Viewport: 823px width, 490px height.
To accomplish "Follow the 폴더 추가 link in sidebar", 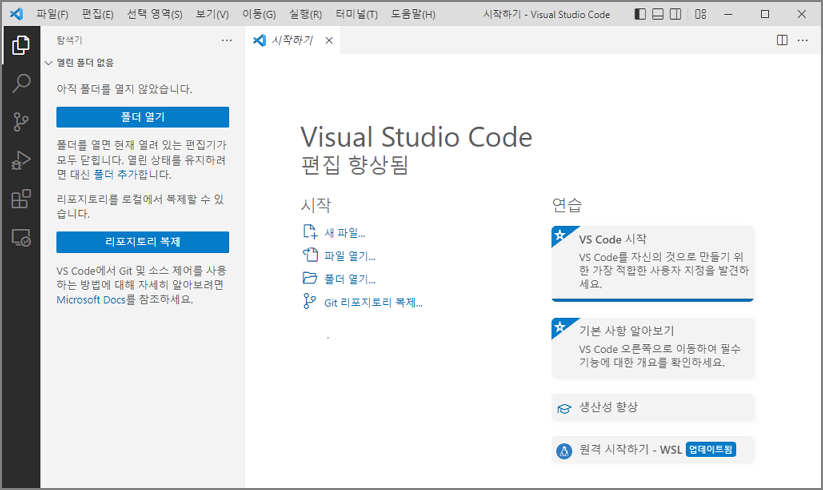I will click(115, 175).
